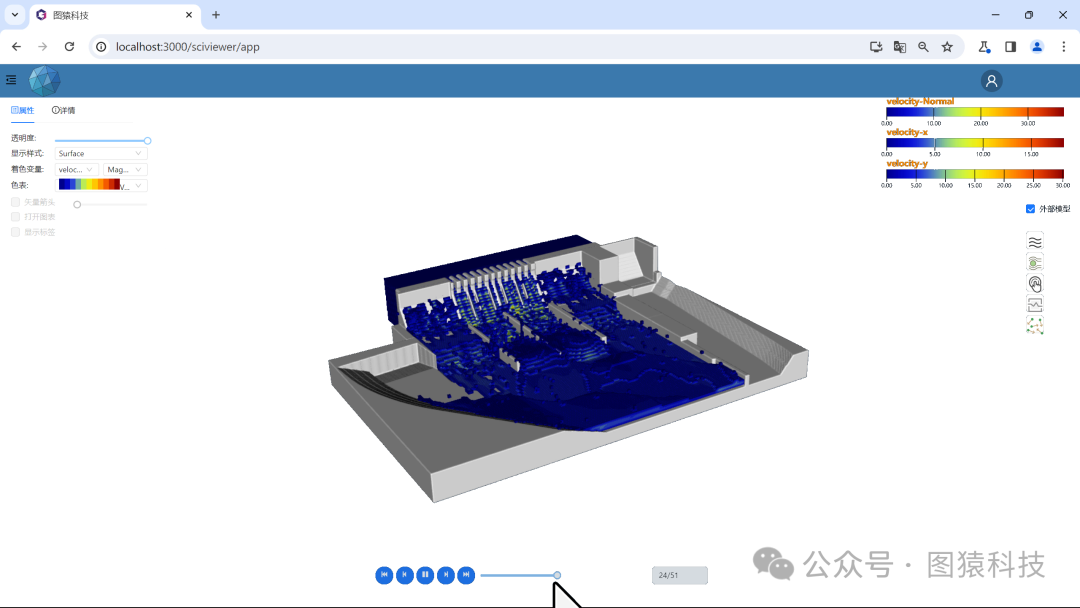Click the velocity-y color legend bar
Screen dimensions: 1080x608
(975, 174)
